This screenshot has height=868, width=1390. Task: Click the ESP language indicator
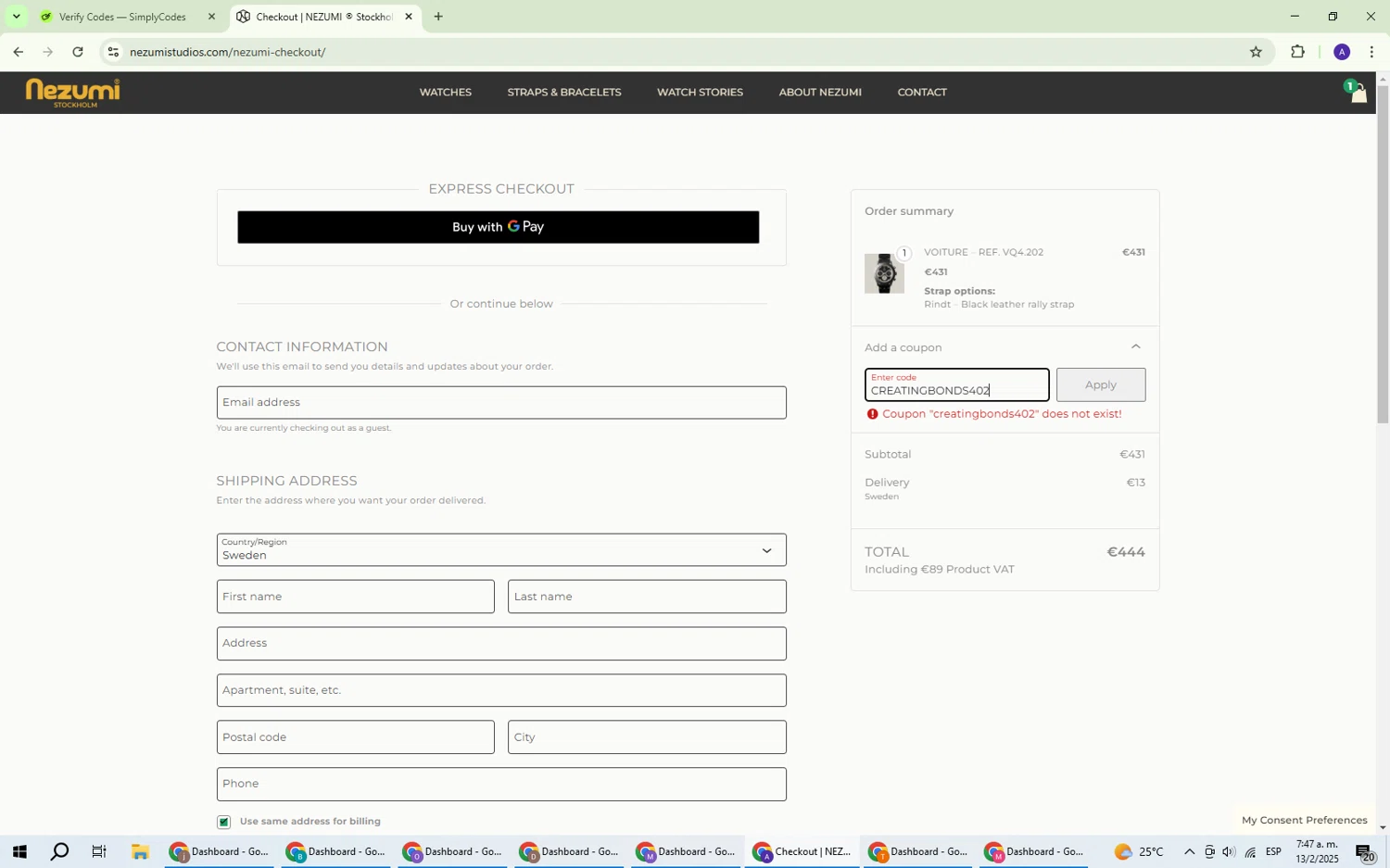coord(1274,852)
